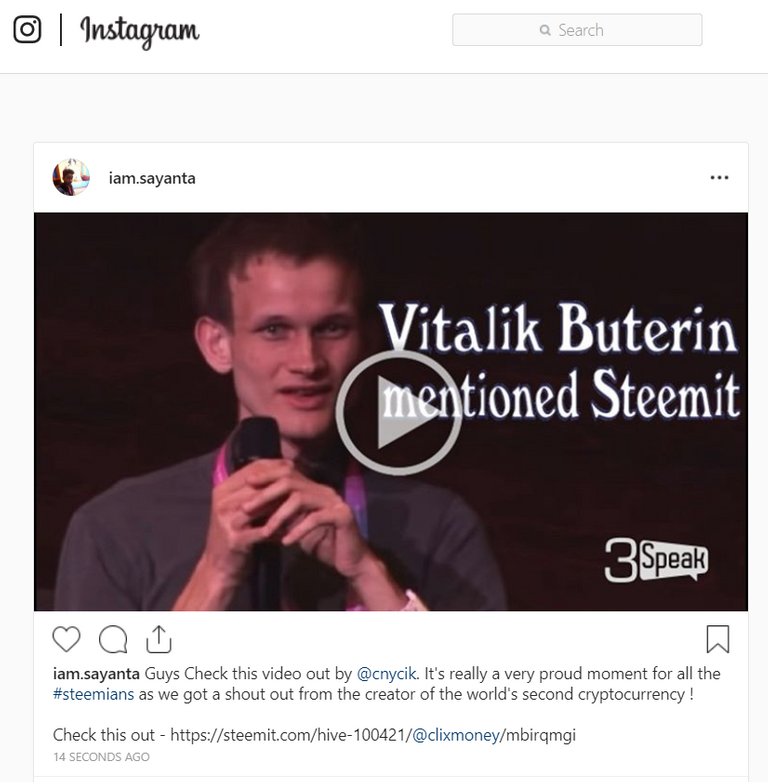Play the Vitalik Buterin video
768x782 pixels.
tap(398, 412)
